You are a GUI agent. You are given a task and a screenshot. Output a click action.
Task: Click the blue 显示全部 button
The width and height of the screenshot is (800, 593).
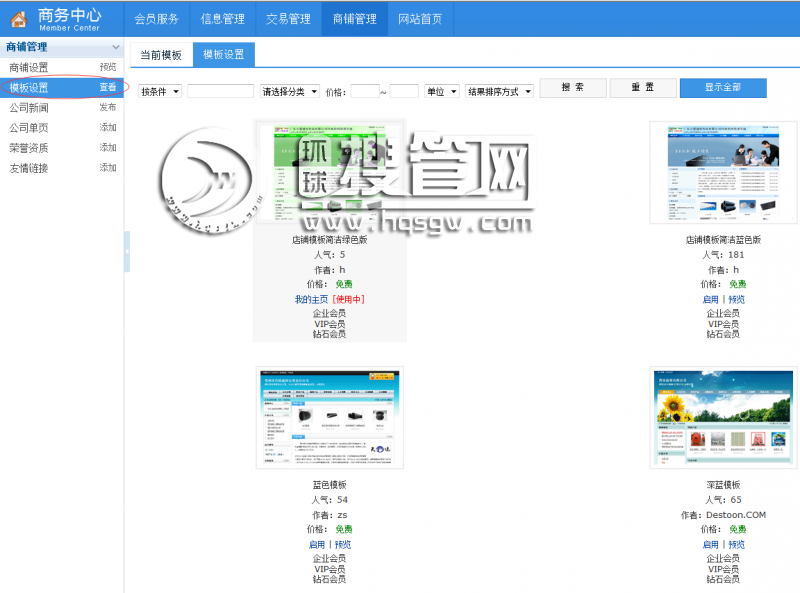pyautogui.click(x=723, y=88)
